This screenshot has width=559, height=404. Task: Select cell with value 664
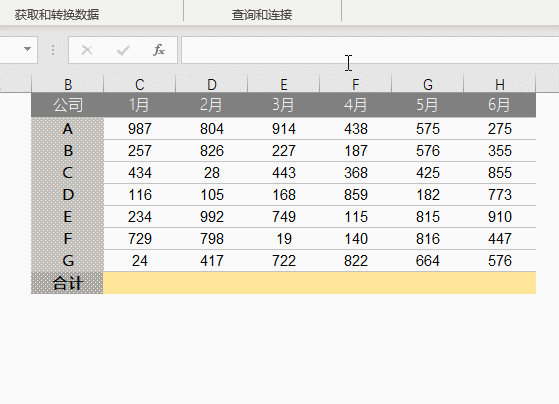coord(428,261)
